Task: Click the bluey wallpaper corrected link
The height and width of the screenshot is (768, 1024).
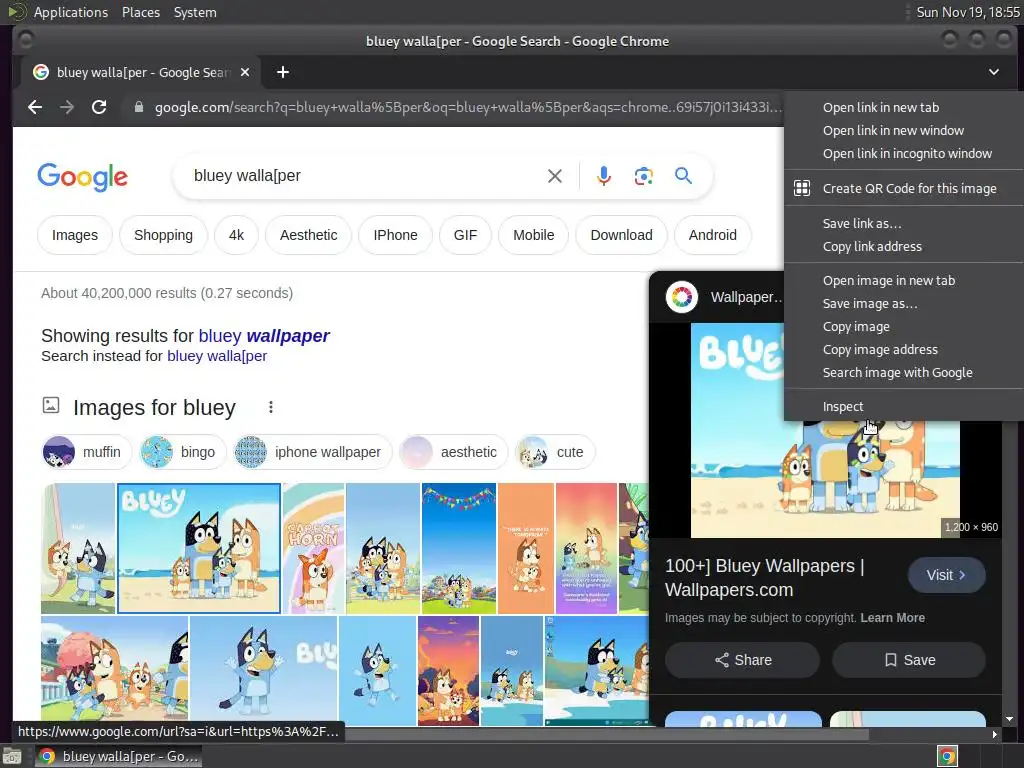Action: click(264, 336)
